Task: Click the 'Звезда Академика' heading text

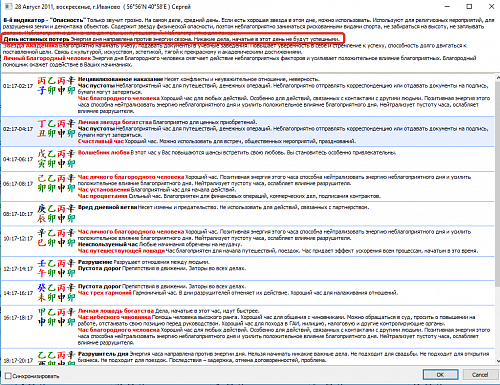Action: coord(30,45)
